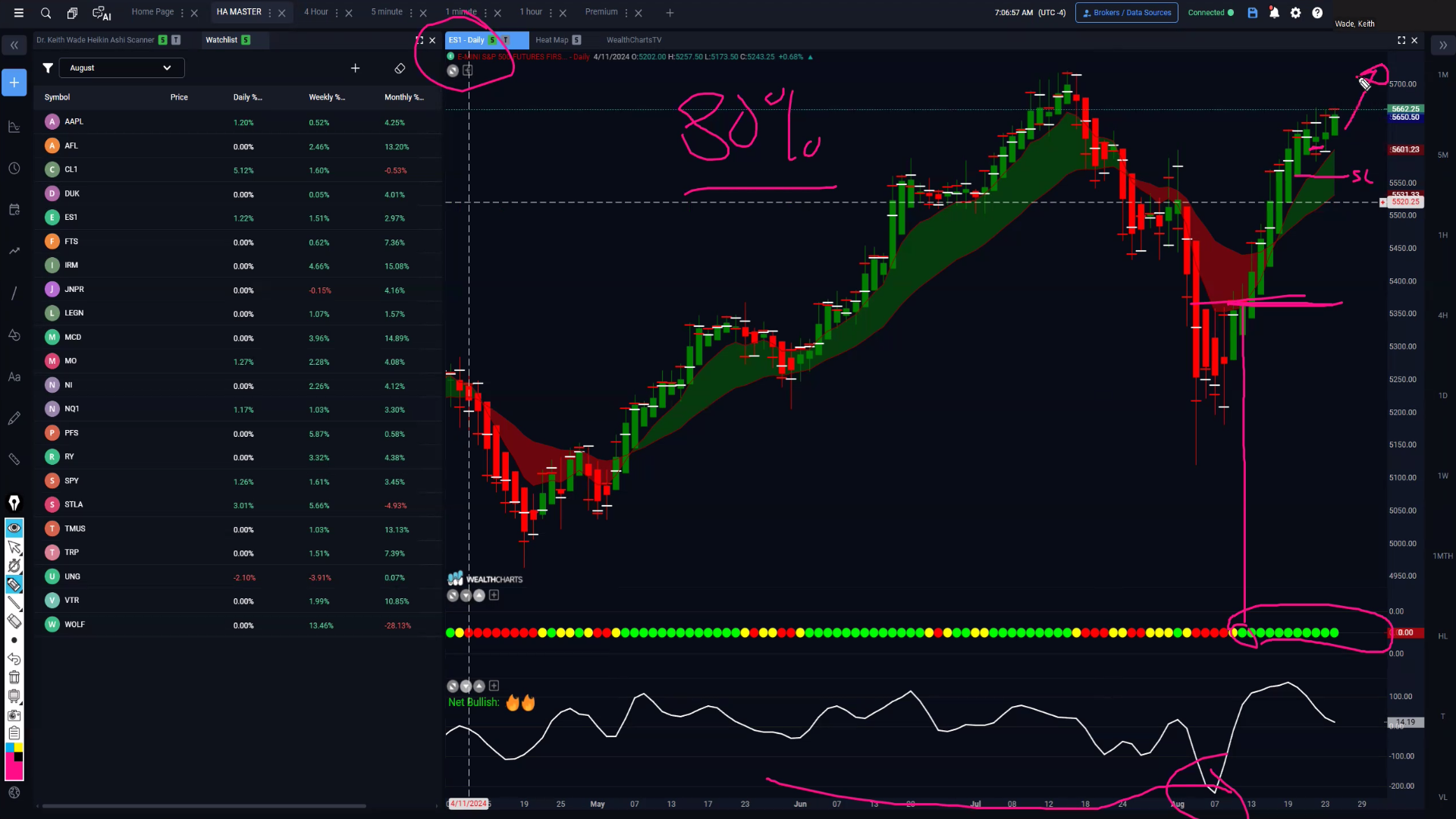This screenshot has height=819, width=1456.
Task: Select the arrow pointer in annotation toolbar
Action: click(x=14, y=547)
